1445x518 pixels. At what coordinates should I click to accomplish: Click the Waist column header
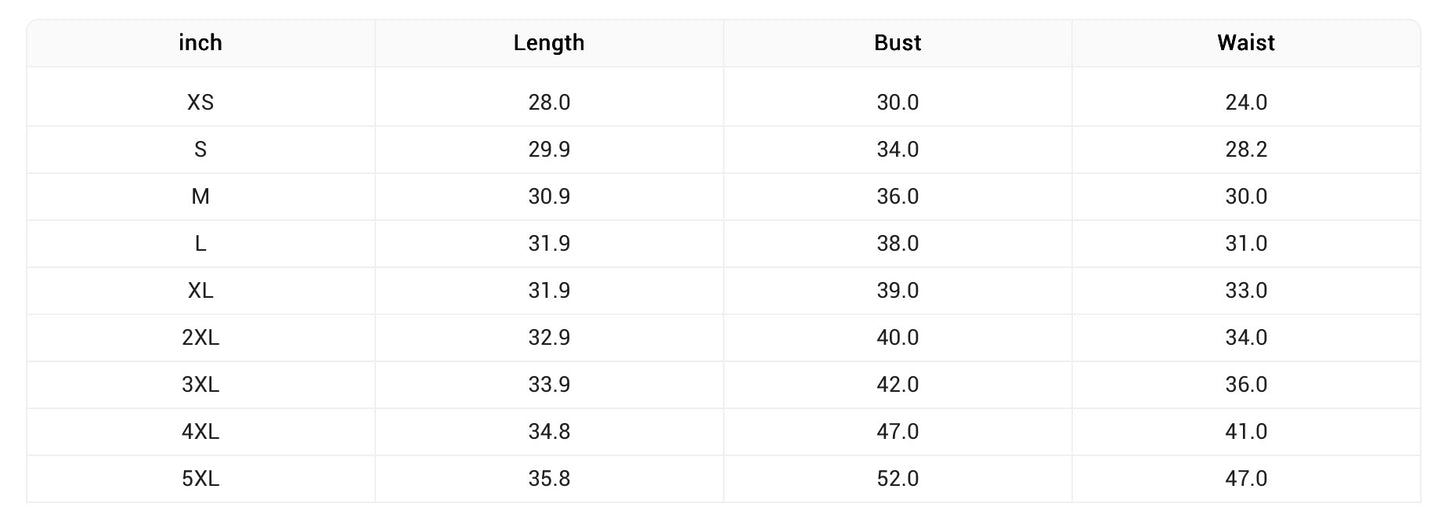click(1246, 43)
